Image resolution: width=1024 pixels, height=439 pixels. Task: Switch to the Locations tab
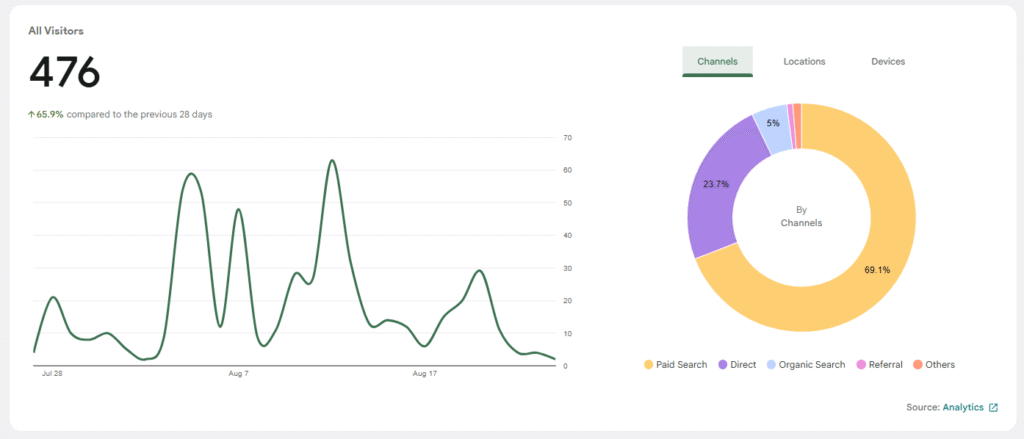coord(804,62)
